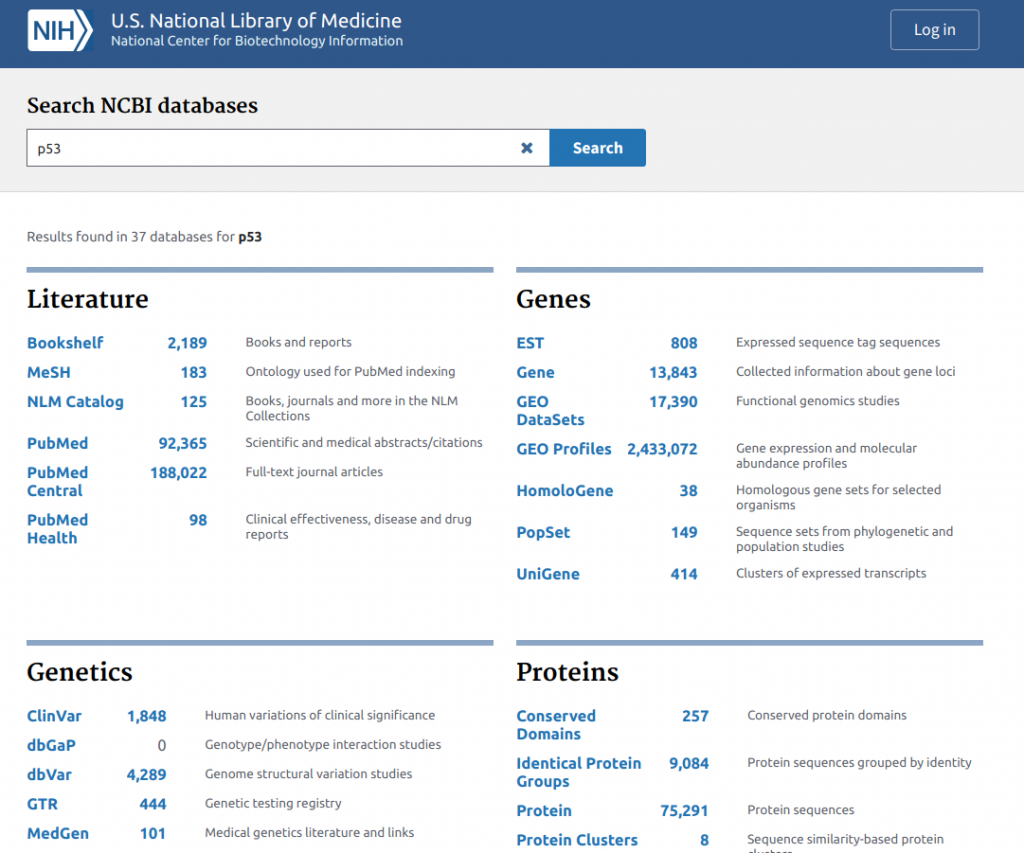
Task: Click ClinVar count 1,848
Action: pos(147,716)
